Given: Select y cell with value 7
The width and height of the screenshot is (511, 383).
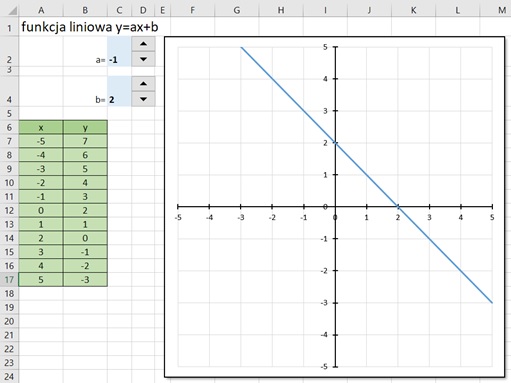Looking at the screenshot, I should pyautogui.click(x=85, y=141).
